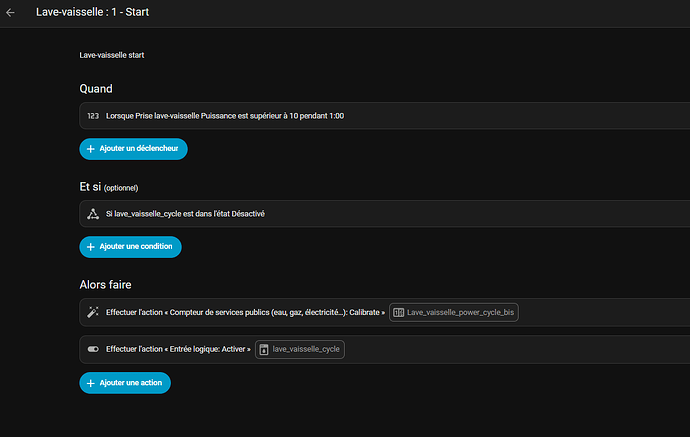The image size is (690, 437).
Task: Go back with the arrow icon
Action: coord(11,13)
